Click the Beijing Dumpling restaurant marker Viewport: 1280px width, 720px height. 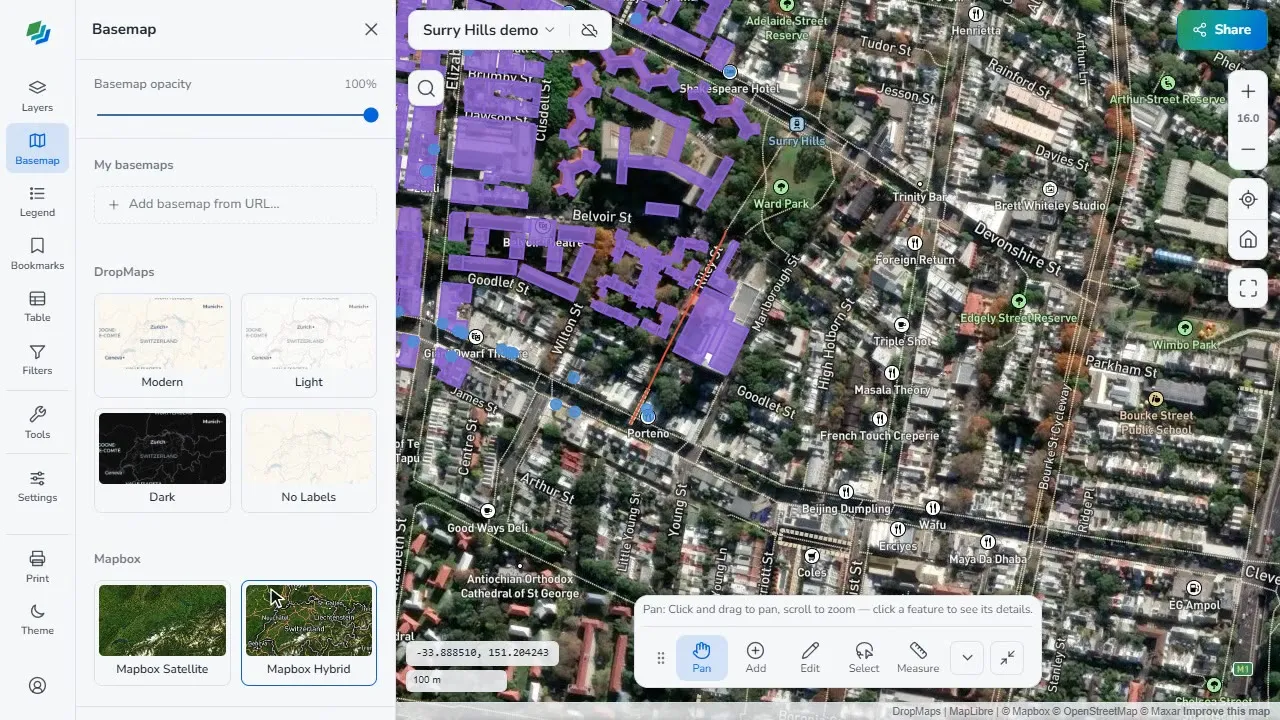coord(846,491)
